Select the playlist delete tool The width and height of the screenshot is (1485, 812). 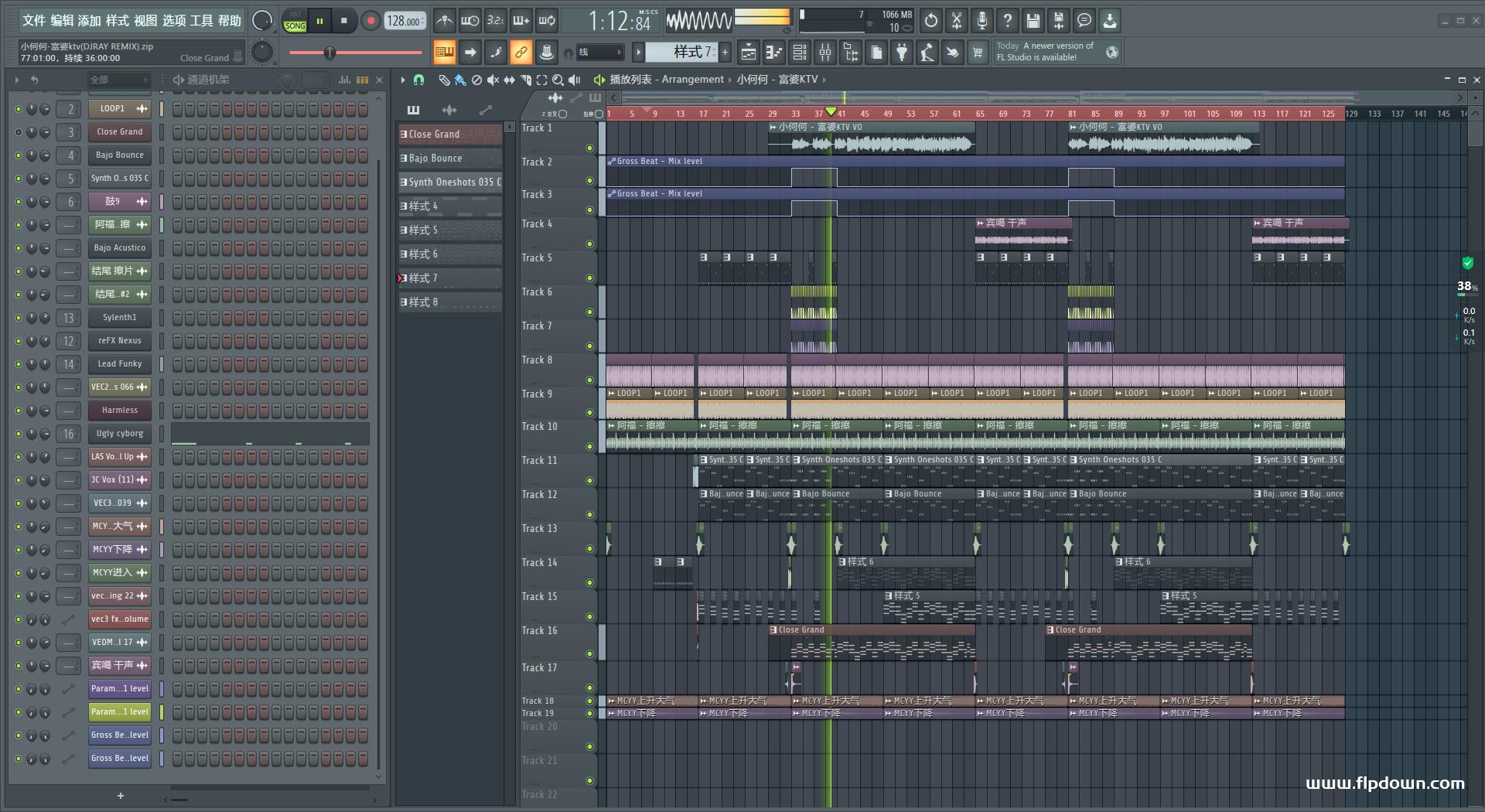click(476, 80)
